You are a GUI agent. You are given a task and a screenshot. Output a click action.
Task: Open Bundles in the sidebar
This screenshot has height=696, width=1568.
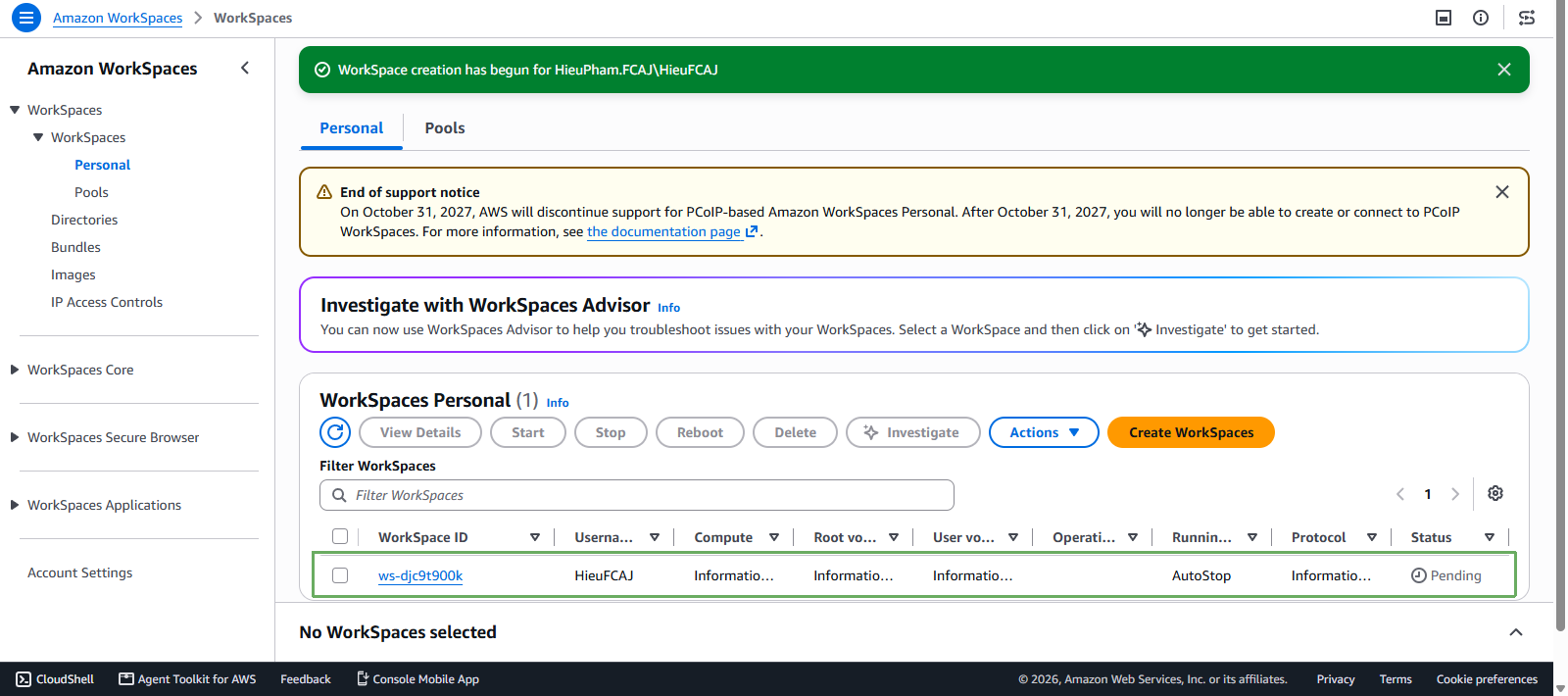tap(75, 247)
